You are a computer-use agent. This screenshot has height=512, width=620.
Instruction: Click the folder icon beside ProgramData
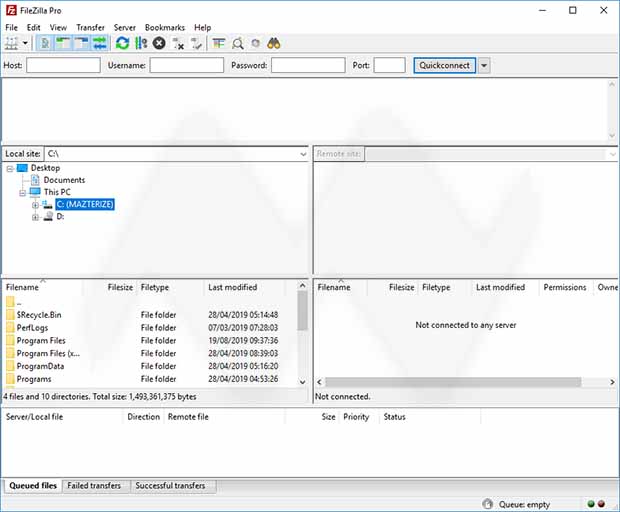pyautogui.click(x=10, y=366)
